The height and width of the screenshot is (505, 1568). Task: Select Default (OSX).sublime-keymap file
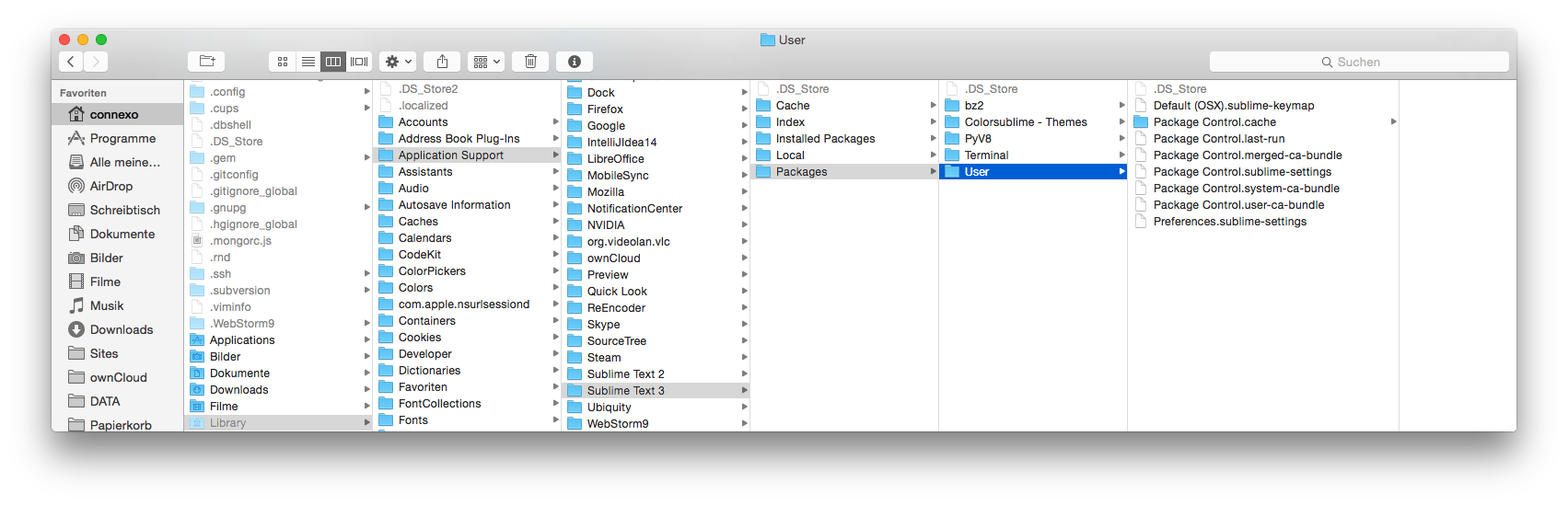(1233, 106)
